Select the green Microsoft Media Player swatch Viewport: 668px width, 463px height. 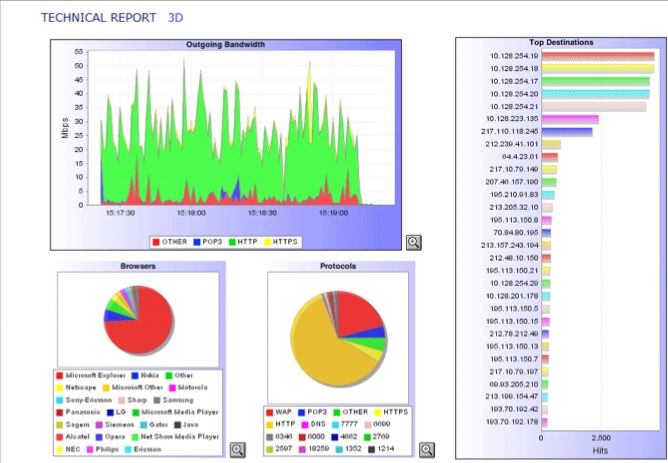click(x=135, y=412)
